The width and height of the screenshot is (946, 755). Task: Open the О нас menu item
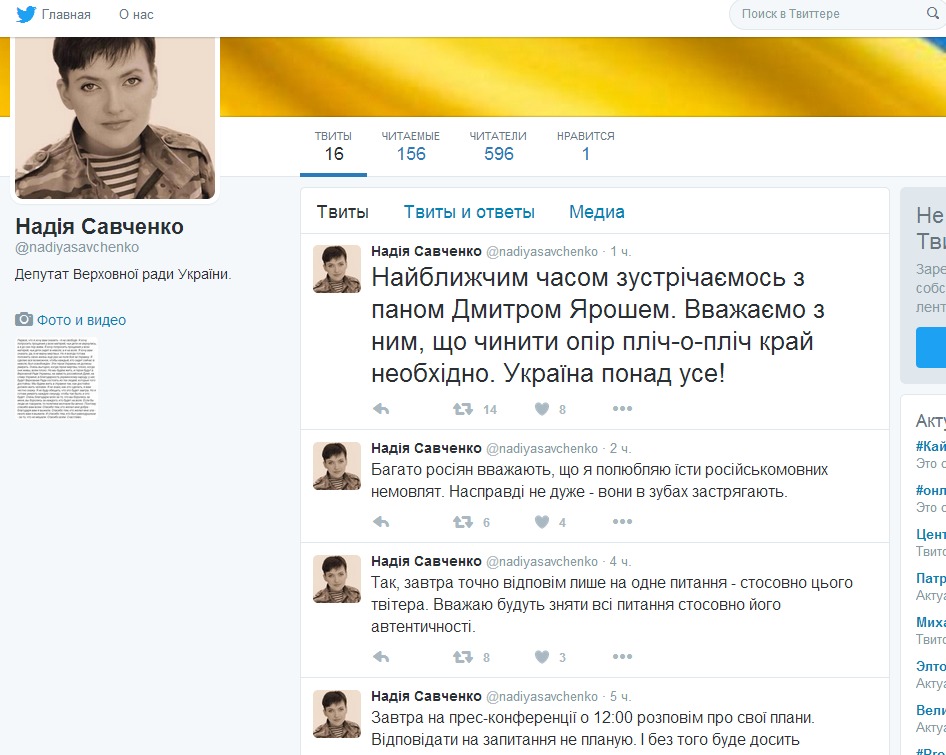136,14
